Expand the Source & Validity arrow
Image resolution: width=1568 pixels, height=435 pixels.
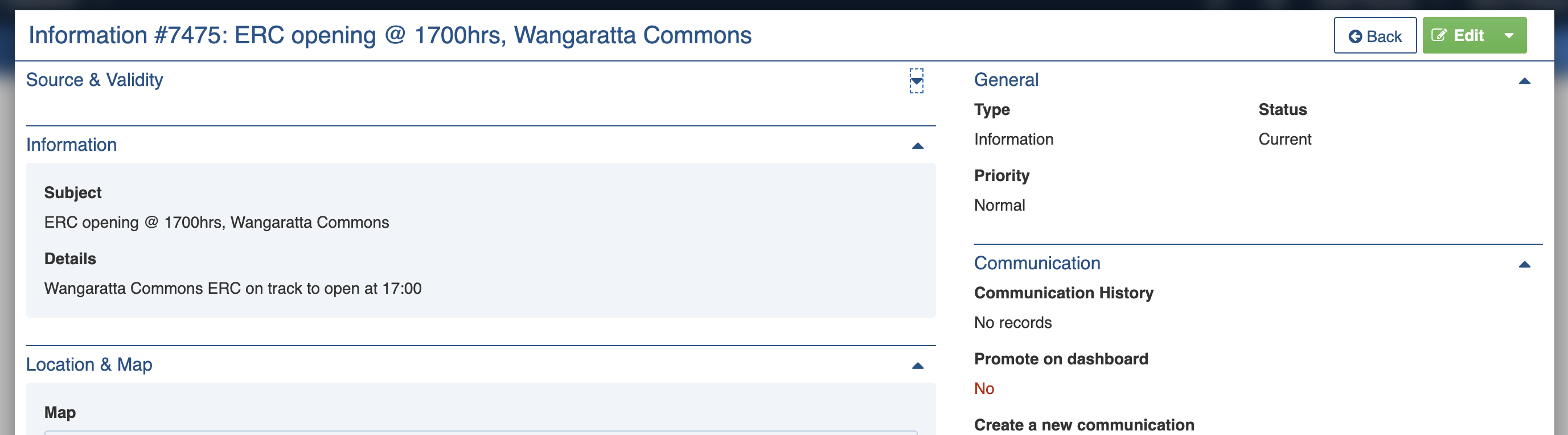tap(916, 81)
